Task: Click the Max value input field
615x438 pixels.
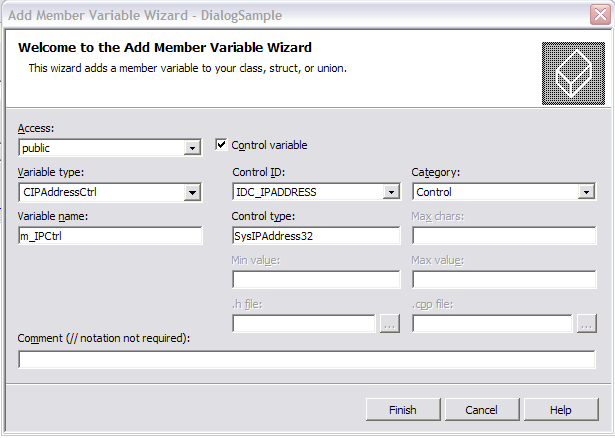Action: tap(504, 280)
